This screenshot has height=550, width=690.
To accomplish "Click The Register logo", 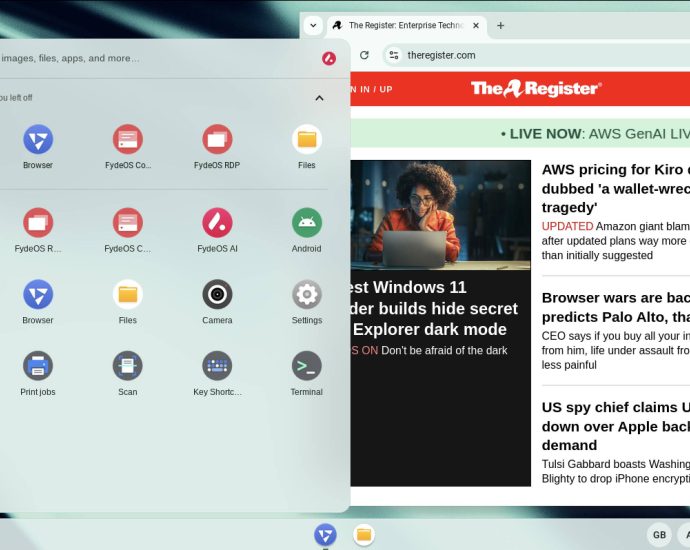I will point(536,88).
